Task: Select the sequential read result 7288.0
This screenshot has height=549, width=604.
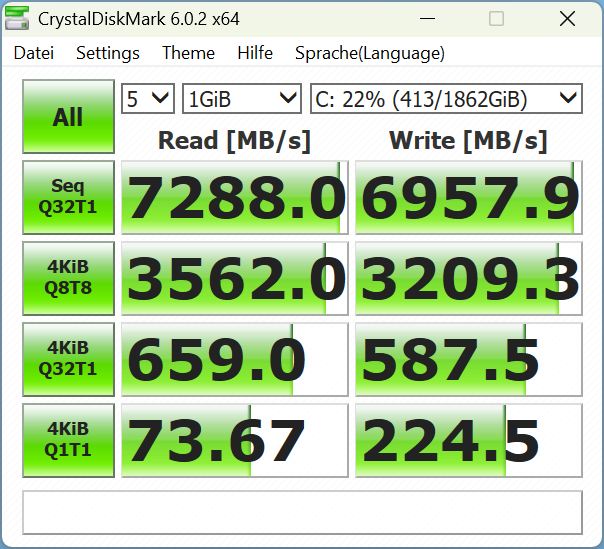Action: coord(234,198)
